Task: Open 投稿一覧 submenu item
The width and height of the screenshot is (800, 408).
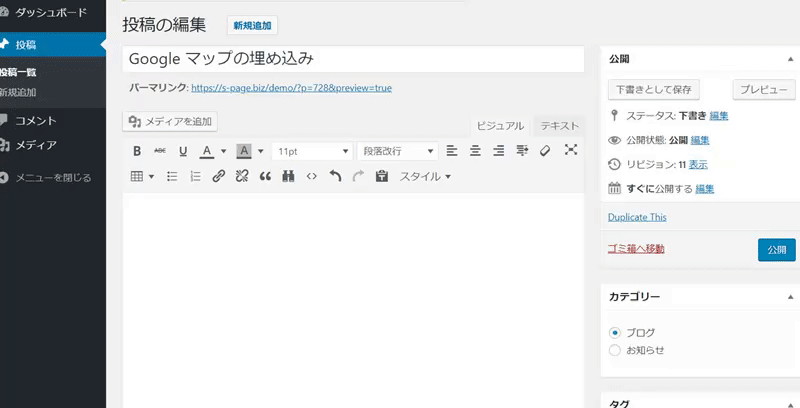Action: (18, 72)
